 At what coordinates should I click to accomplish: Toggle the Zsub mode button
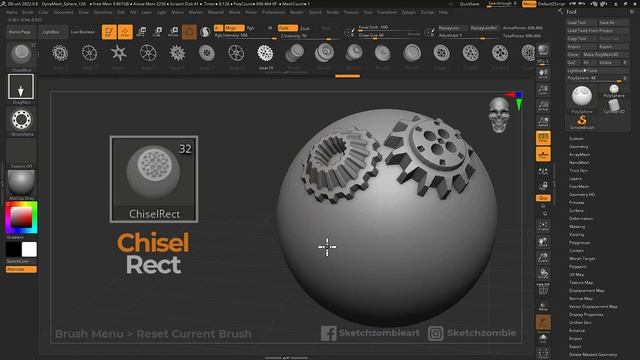coord(305,29)
